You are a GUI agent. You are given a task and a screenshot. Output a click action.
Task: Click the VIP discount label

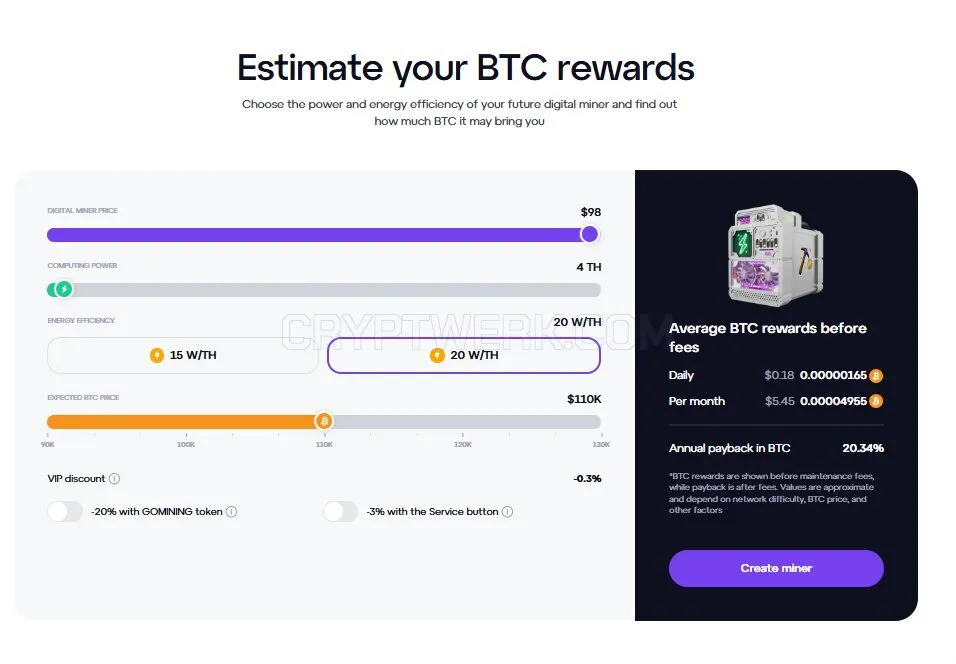click(x=76, y=479)
